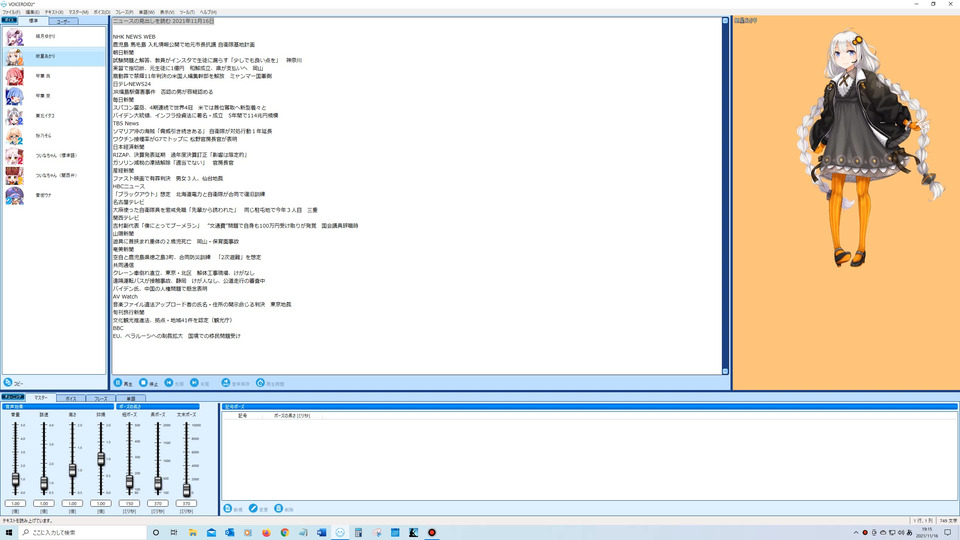Click the 高さ (pitch) slider handle
This screenshot has height=540, width=960.
point(72,470)
